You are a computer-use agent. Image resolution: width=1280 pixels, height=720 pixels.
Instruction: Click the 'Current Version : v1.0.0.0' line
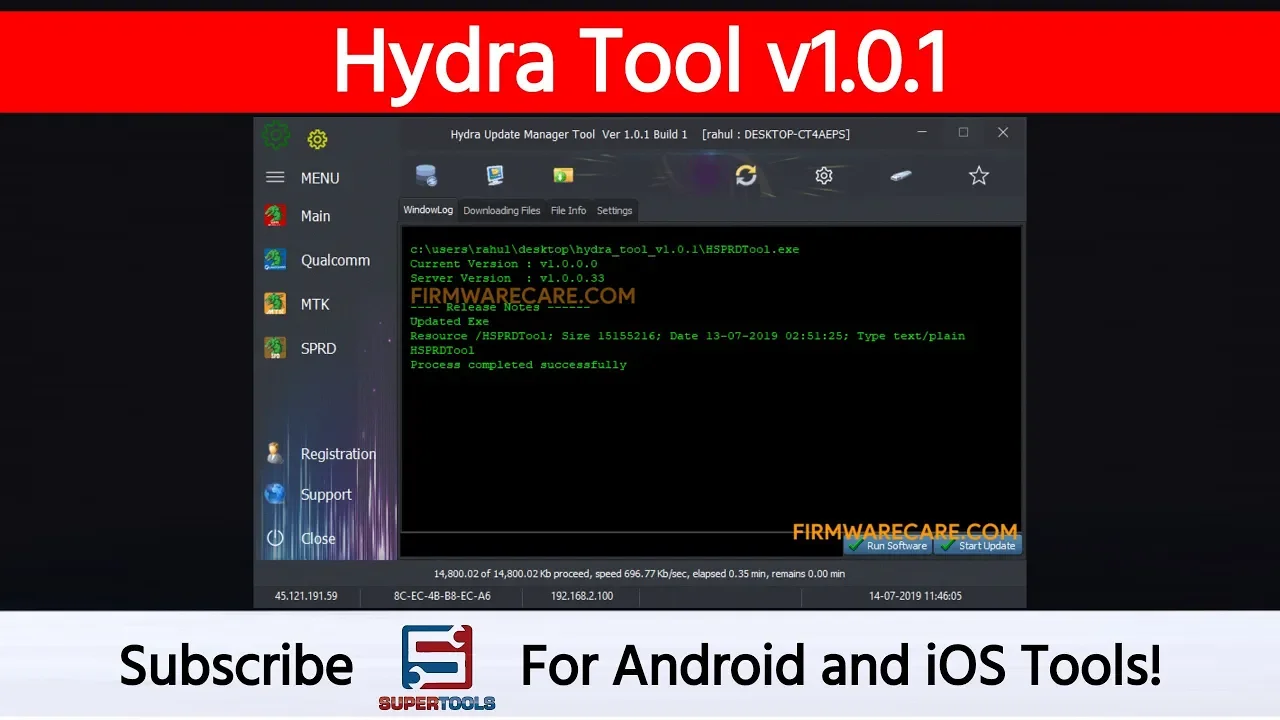tap(504, 264)
